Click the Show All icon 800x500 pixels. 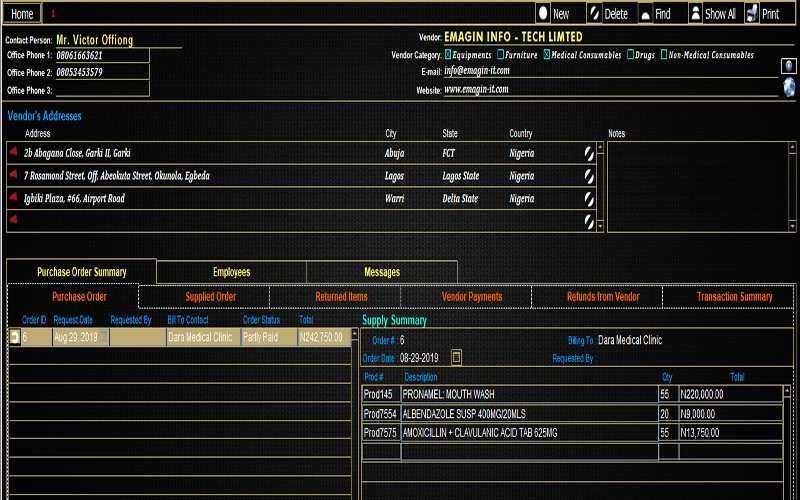click(x=695, y=13)
